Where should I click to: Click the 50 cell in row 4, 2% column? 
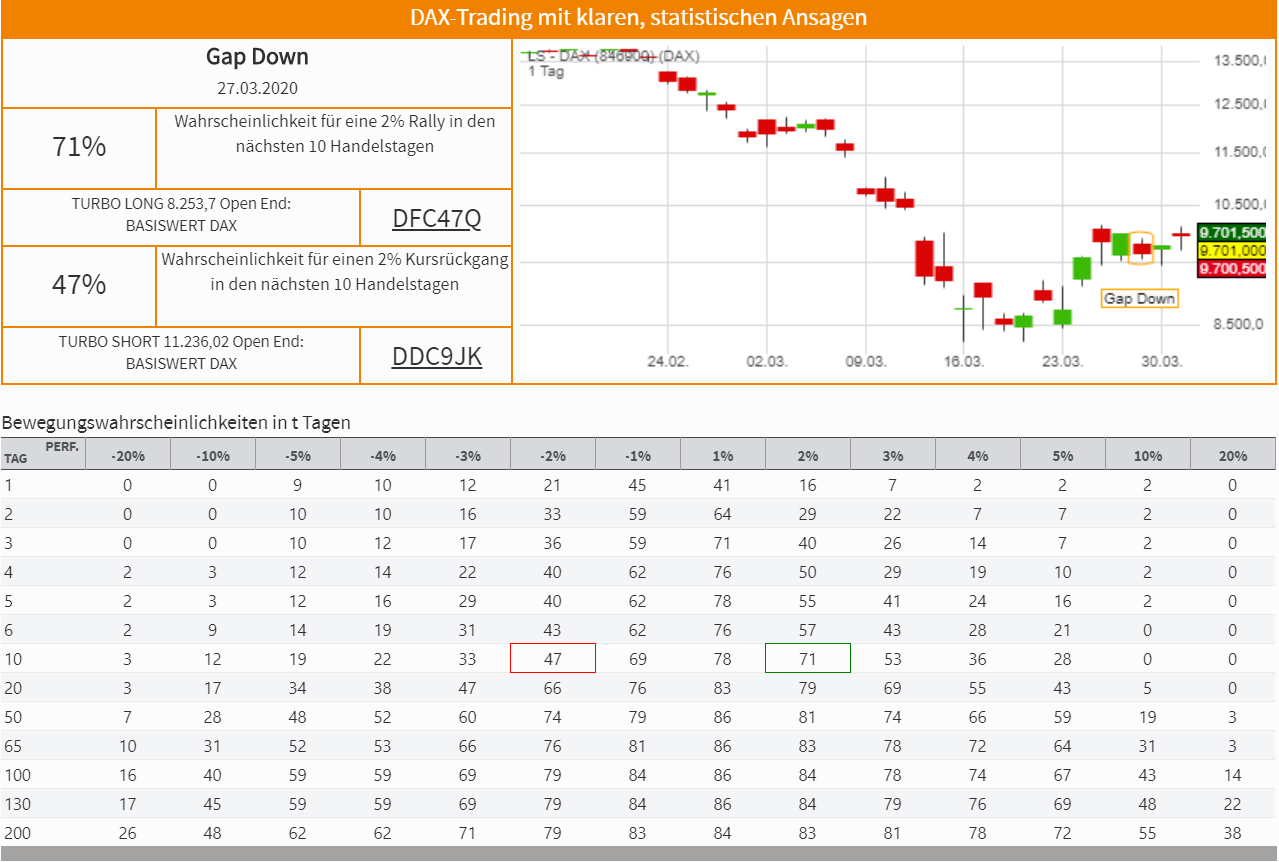(808, 572)
